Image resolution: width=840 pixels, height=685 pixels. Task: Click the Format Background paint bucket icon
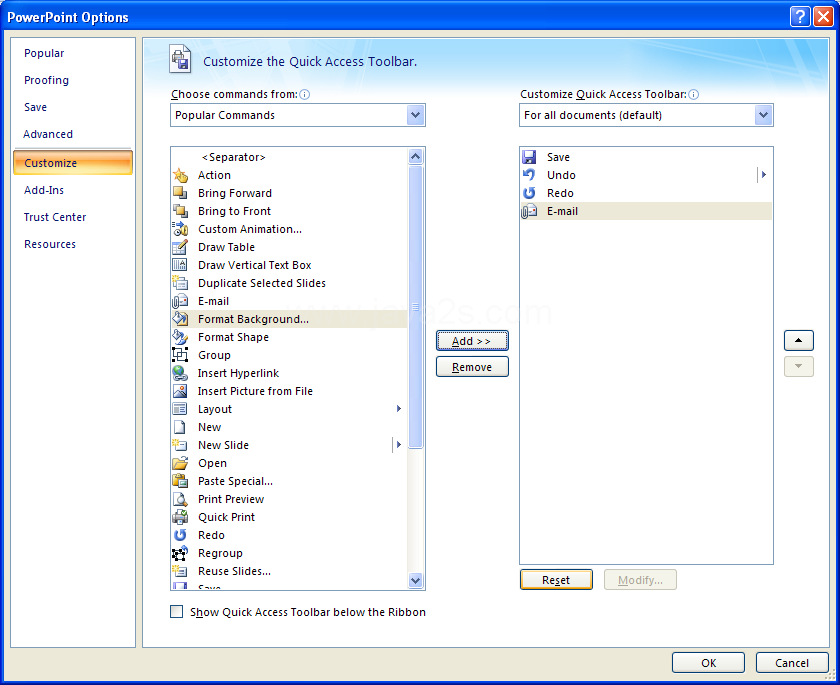(x=180, y=319)
